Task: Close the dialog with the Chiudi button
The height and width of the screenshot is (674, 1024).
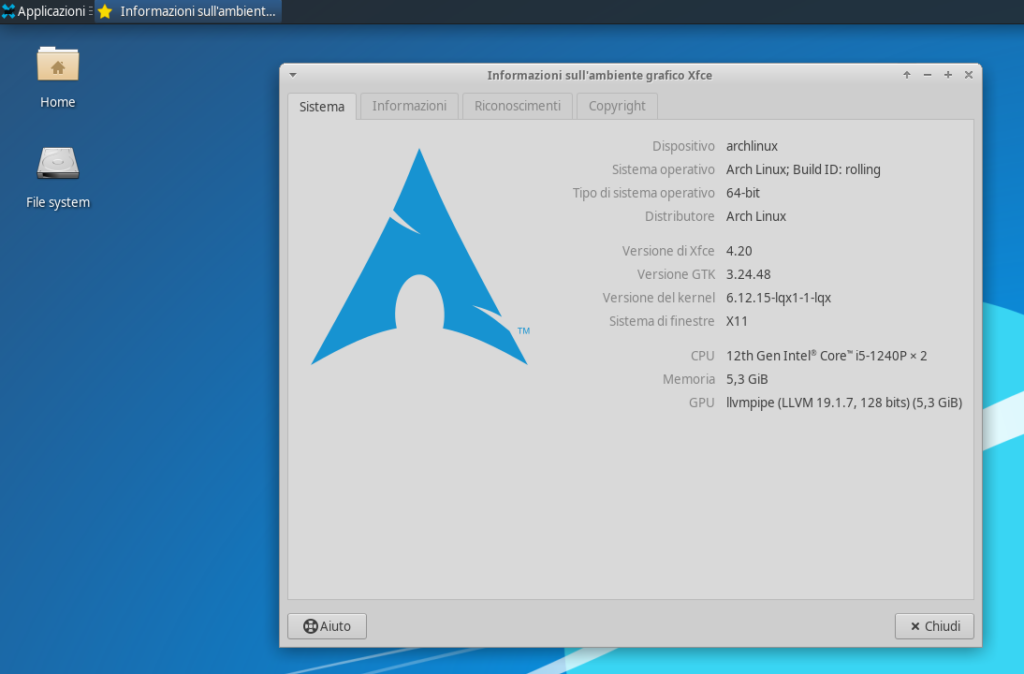Action: (934, 626)
